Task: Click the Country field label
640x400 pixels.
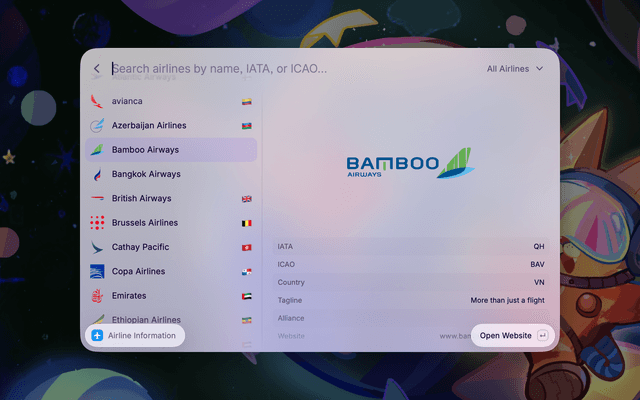Action: tap(291, 282)
